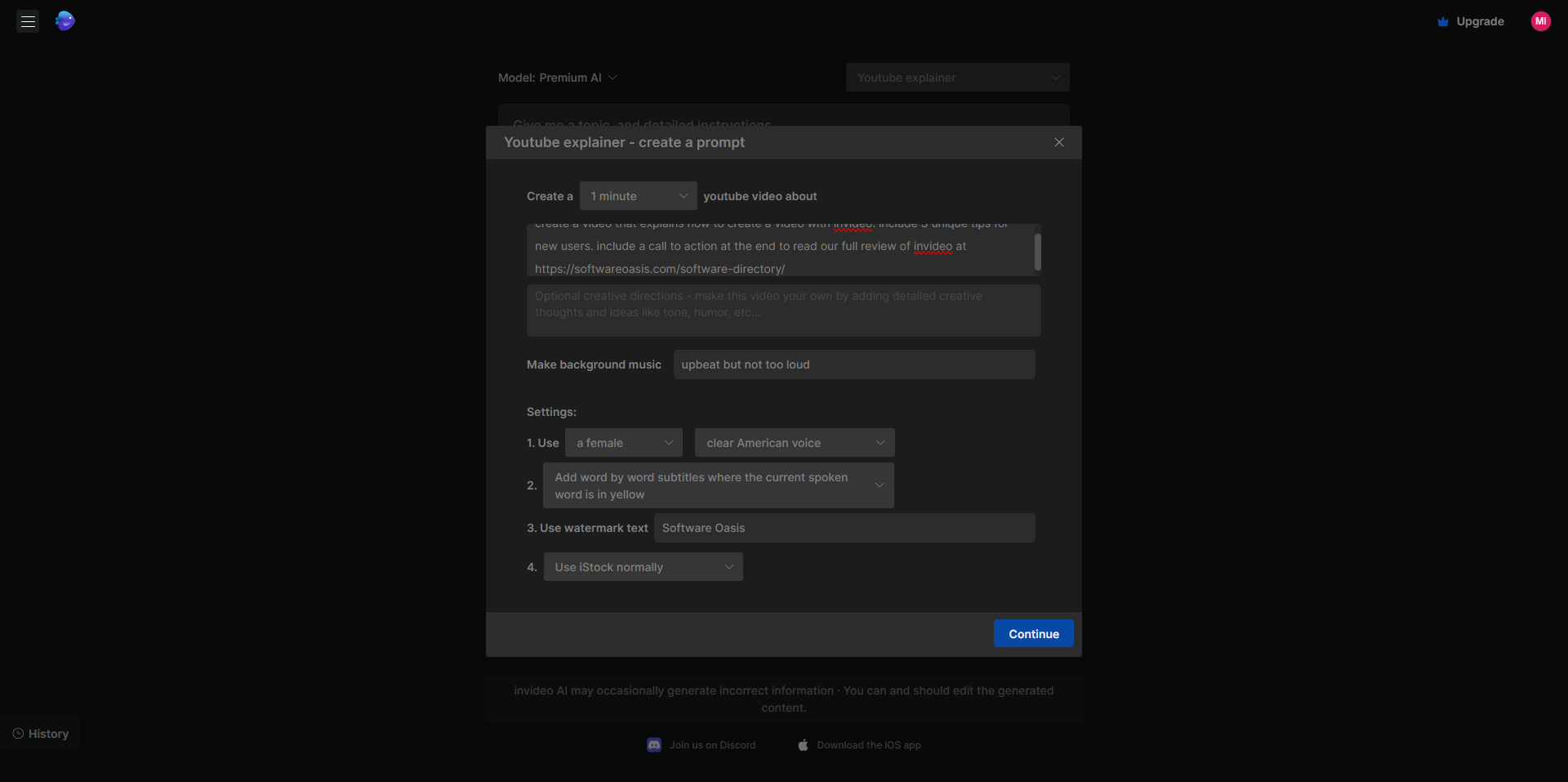The height and width of the screenshot is (782, 1568).
Task: Open the Use iStock normally dropdown
Action: (643, 567)
